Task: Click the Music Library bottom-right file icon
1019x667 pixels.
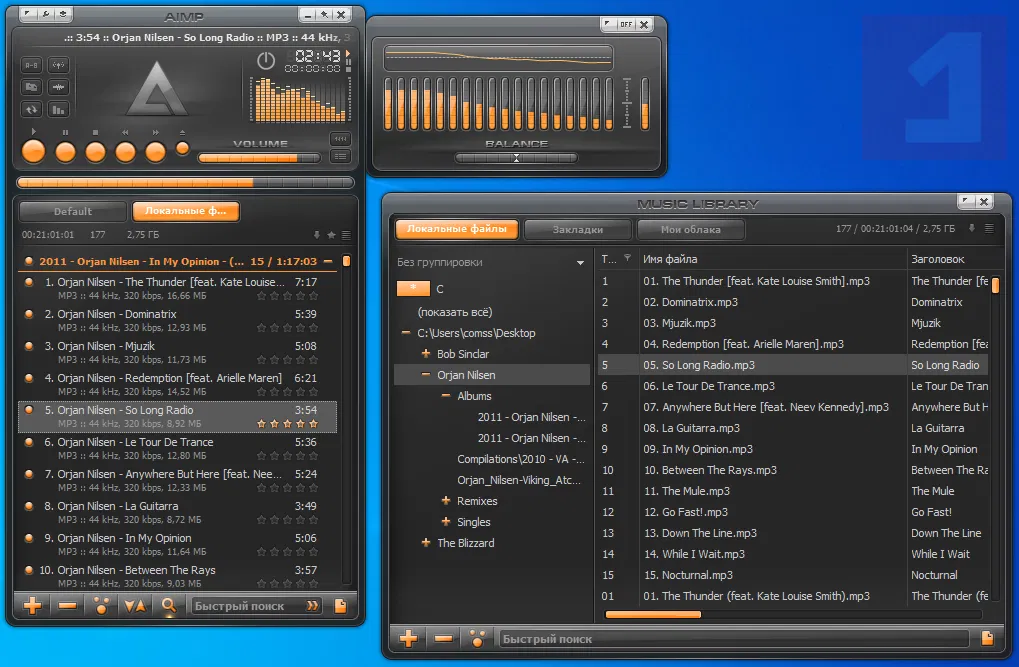Action: pos(987,638)
